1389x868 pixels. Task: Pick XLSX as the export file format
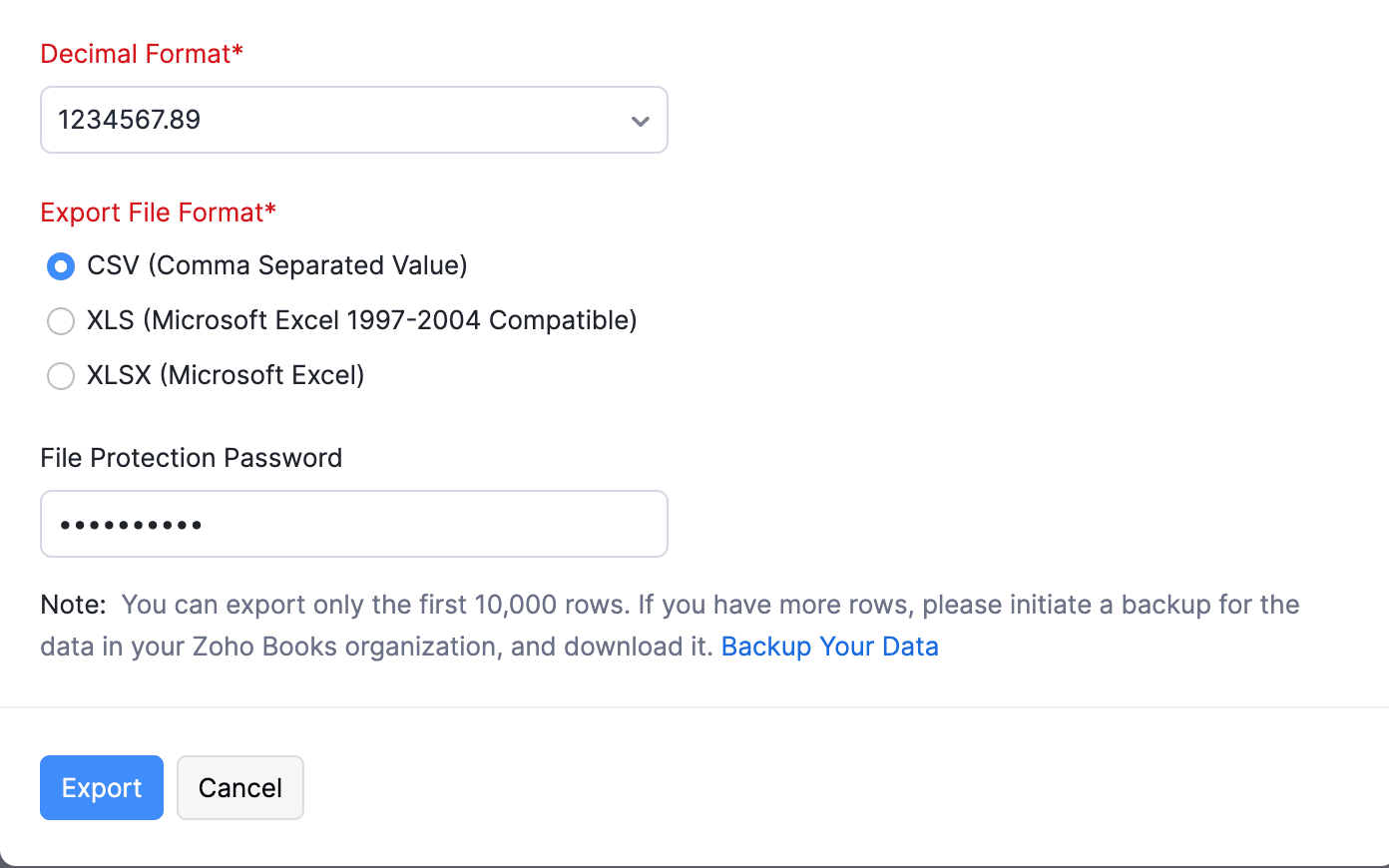coord(61,376)
